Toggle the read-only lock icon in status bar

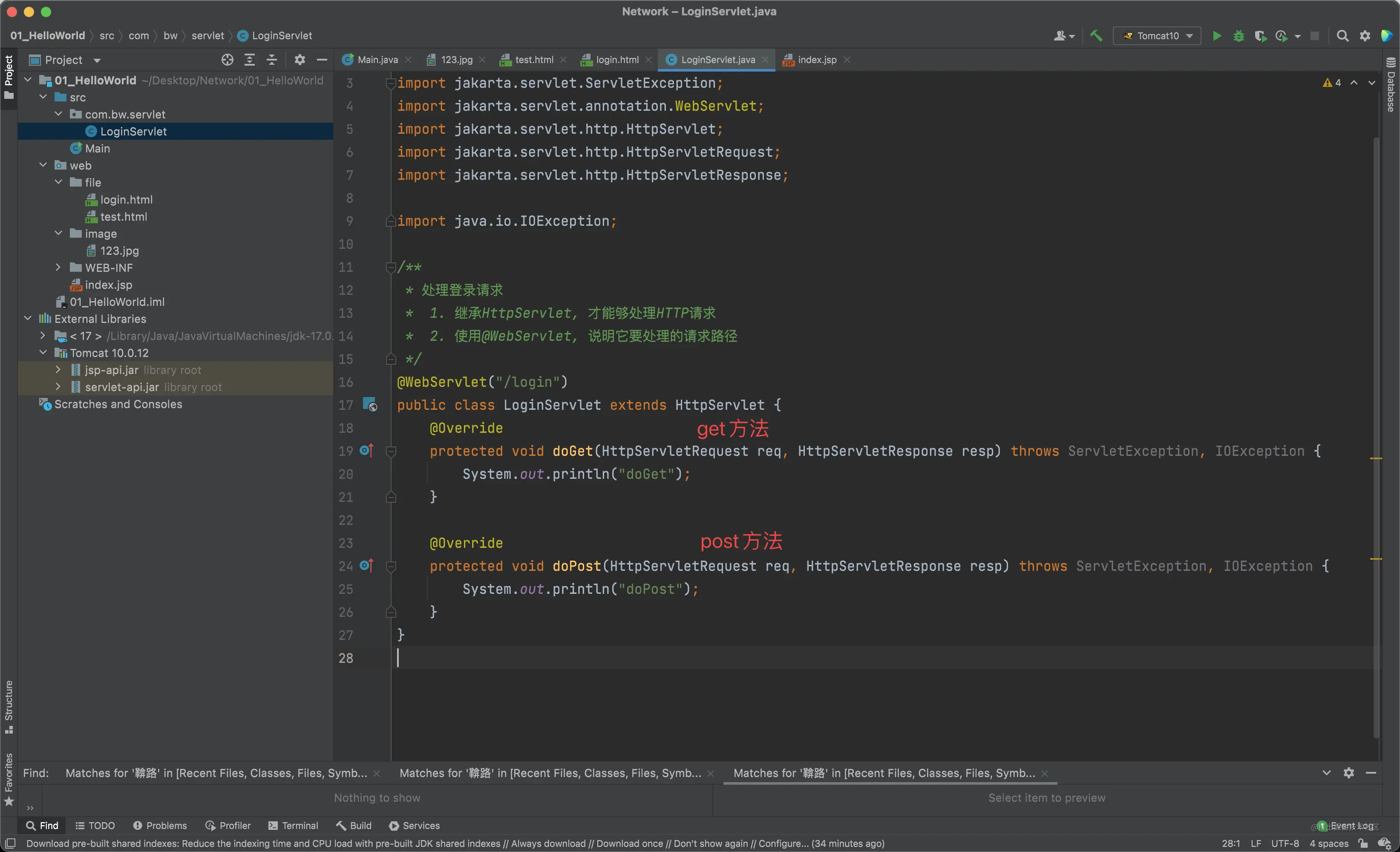1363,843
